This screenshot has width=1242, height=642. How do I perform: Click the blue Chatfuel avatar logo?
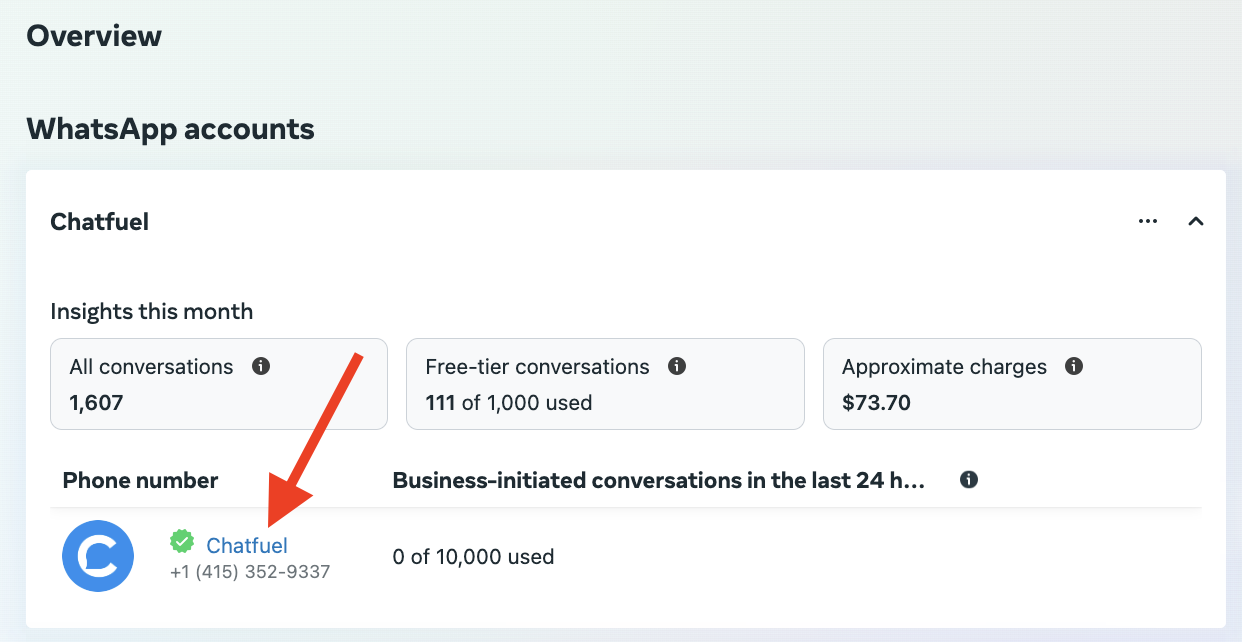pos(98,556)
